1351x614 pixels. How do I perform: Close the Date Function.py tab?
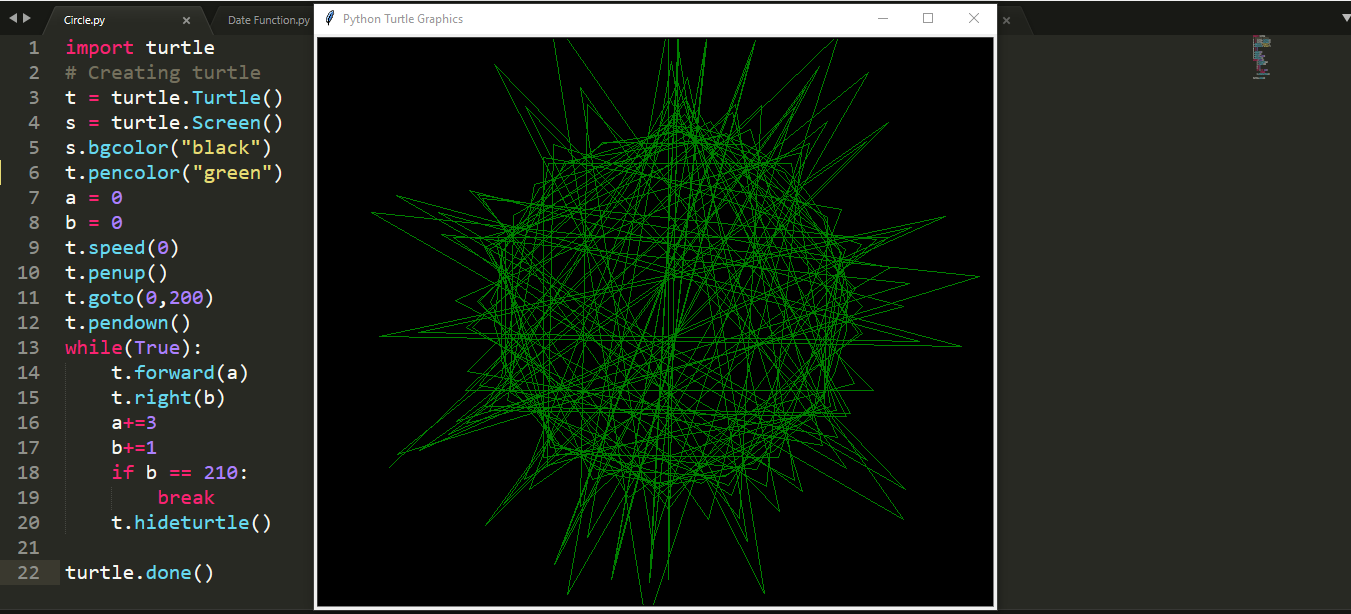[x=1006, y=19]
